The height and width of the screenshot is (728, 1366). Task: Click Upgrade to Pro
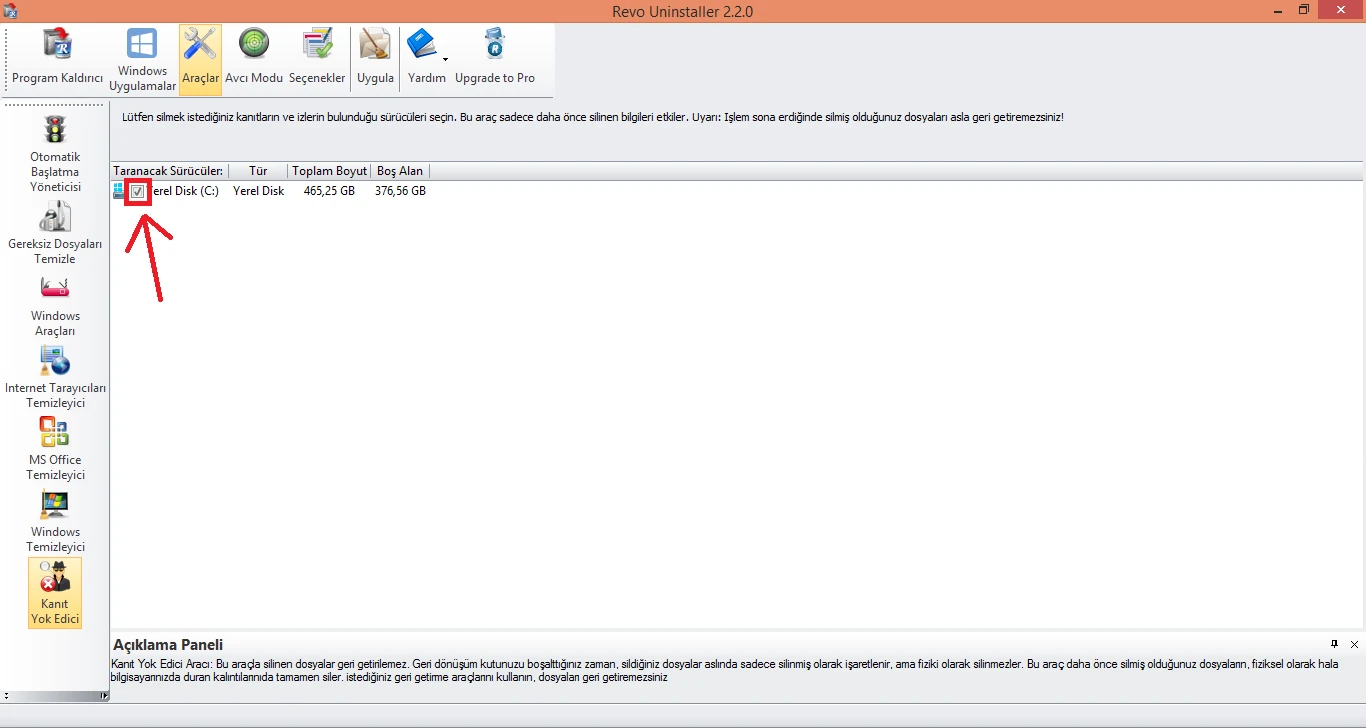pos(495,59)
